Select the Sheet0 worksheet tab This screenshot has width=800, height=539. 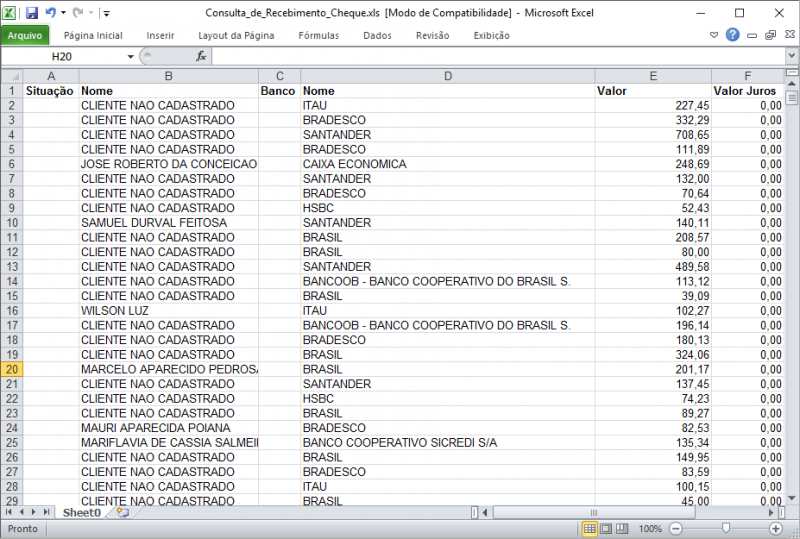point(81,512)
